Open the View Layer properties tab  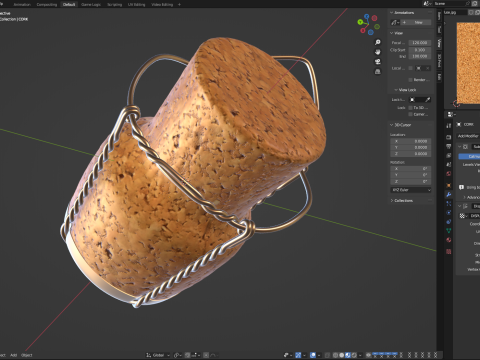[449, 156]
